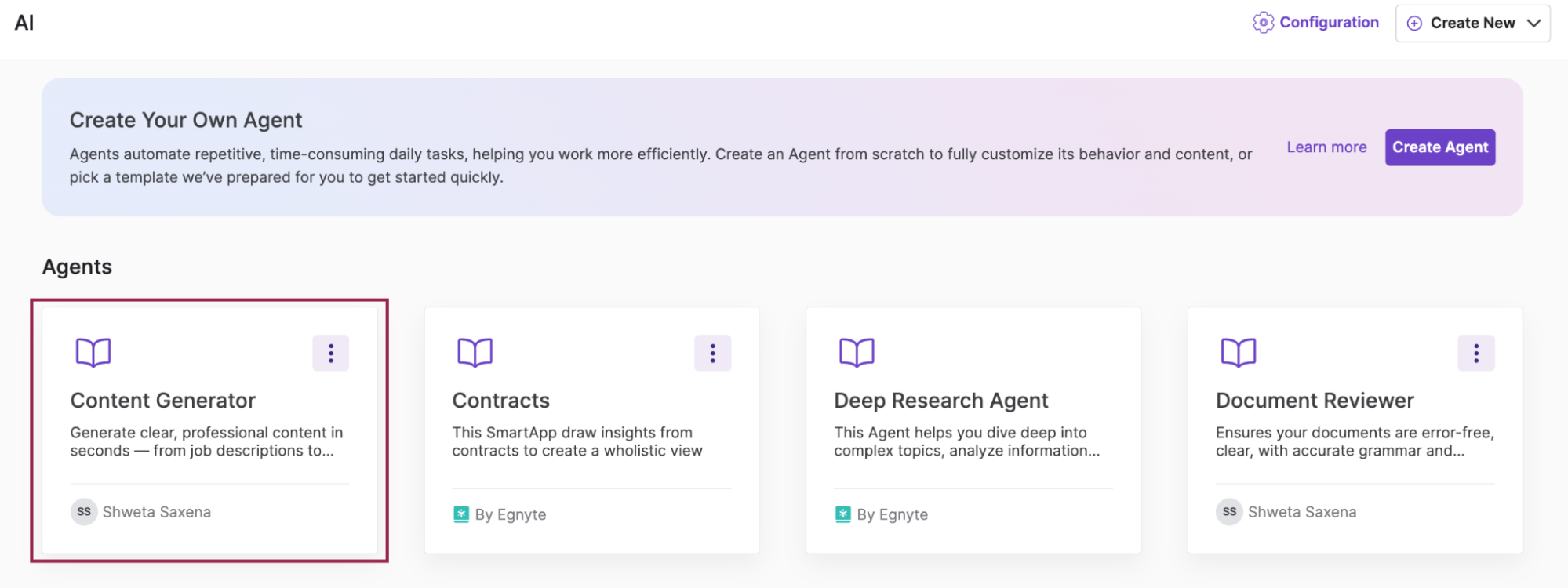Click the SS avatar on Content Generator

tap(84, 512)
